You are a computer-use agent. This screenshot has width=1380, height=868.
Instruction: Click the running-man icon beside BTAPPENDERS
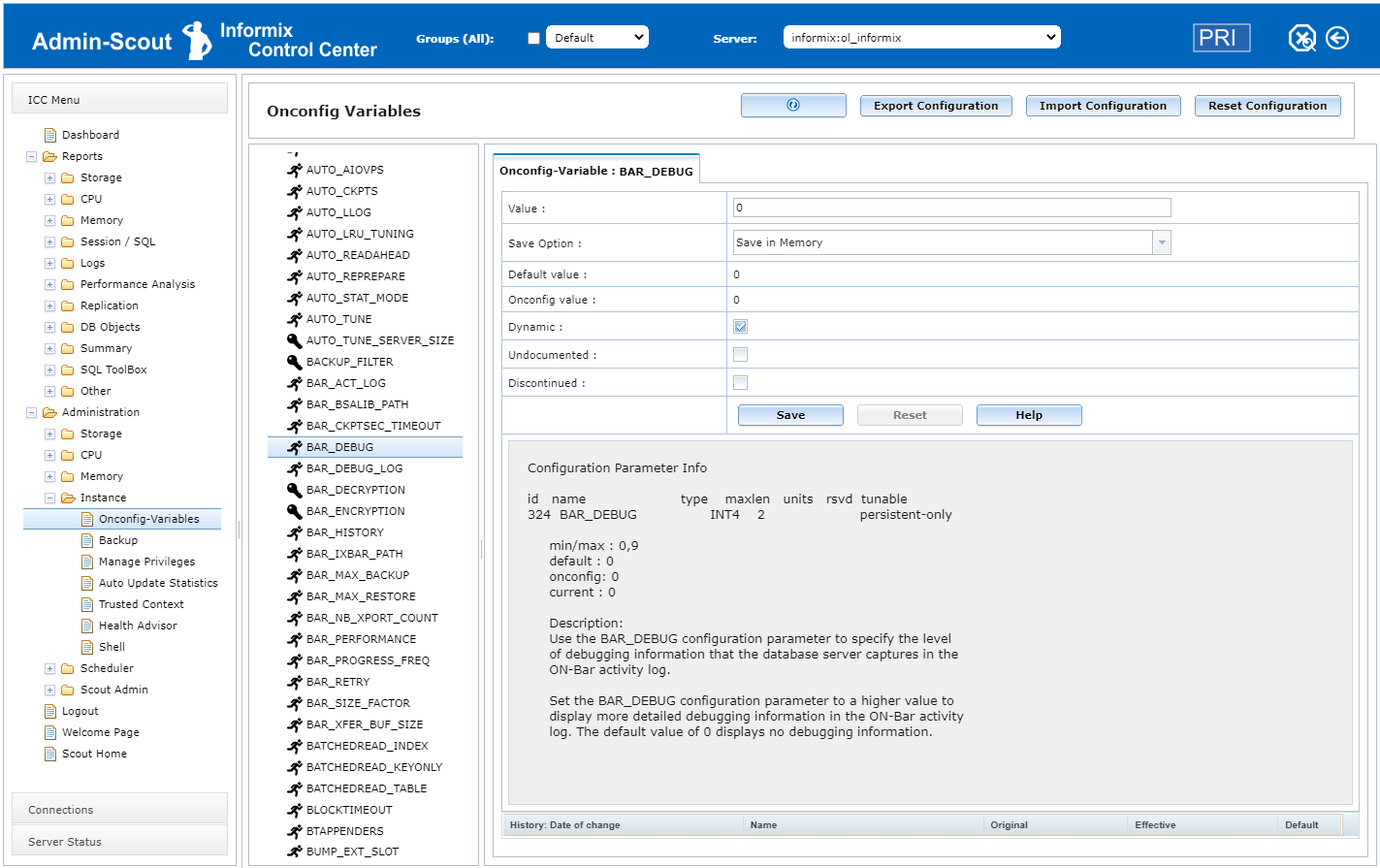[295, 831]
